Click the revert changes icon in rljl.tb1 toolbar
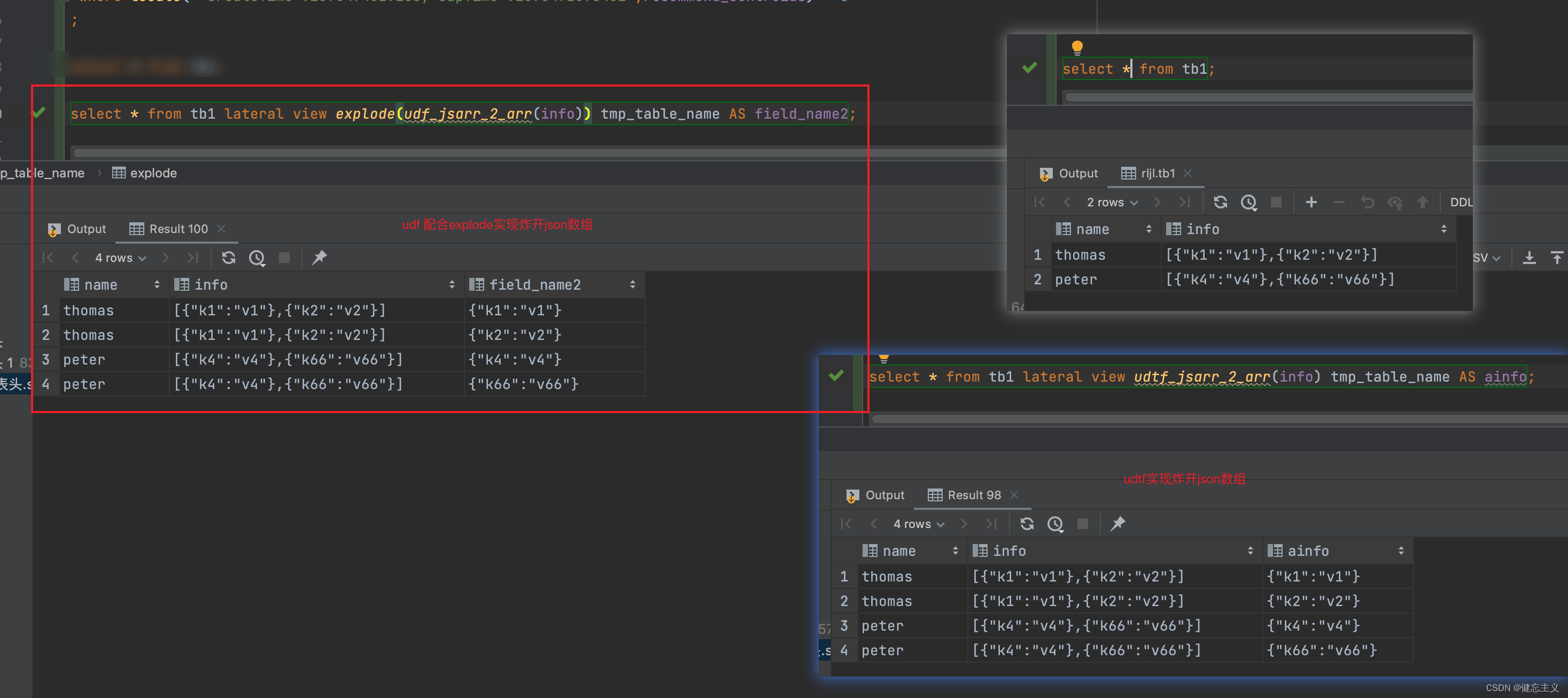 tap(1367, 202)
